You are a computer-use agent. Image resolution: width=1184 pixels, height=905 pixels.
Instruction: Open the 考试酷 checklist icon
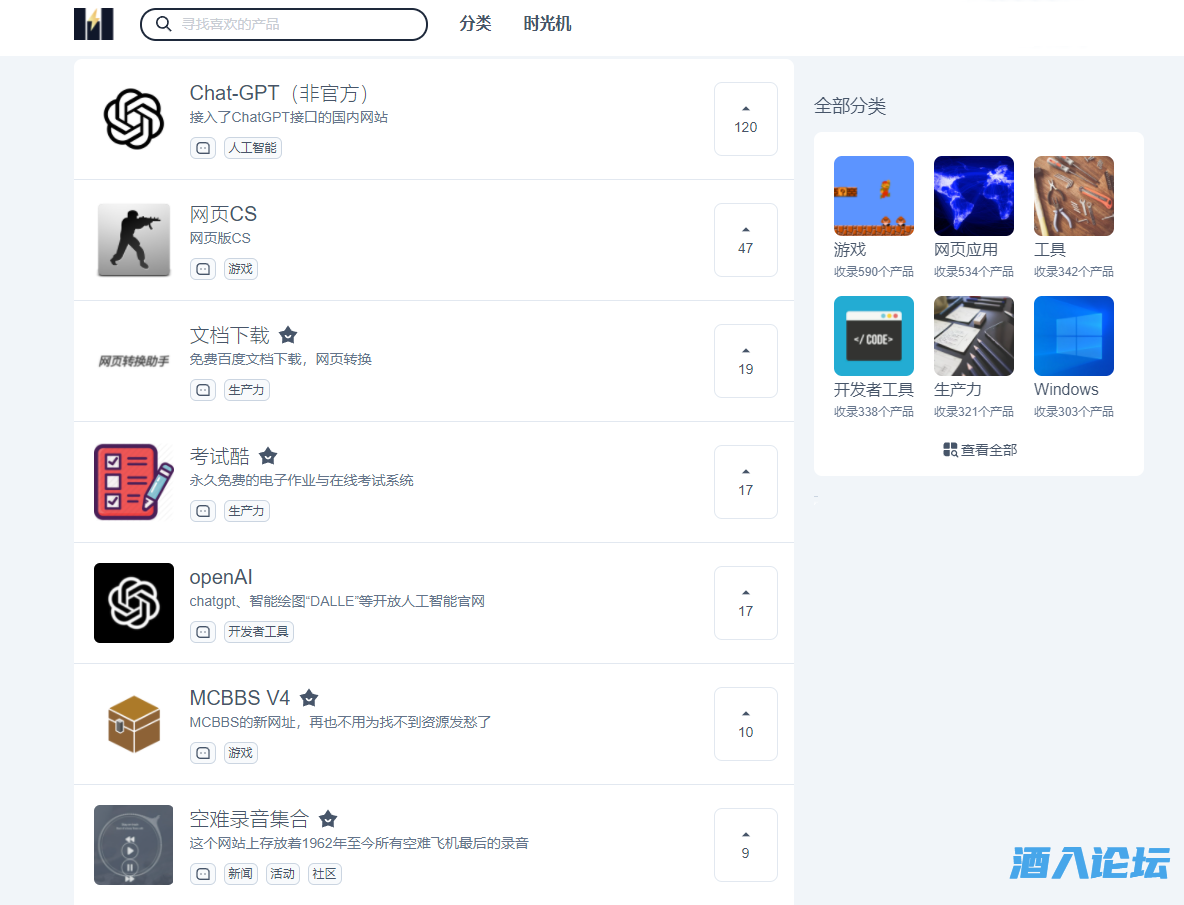(x=134, y=482)
